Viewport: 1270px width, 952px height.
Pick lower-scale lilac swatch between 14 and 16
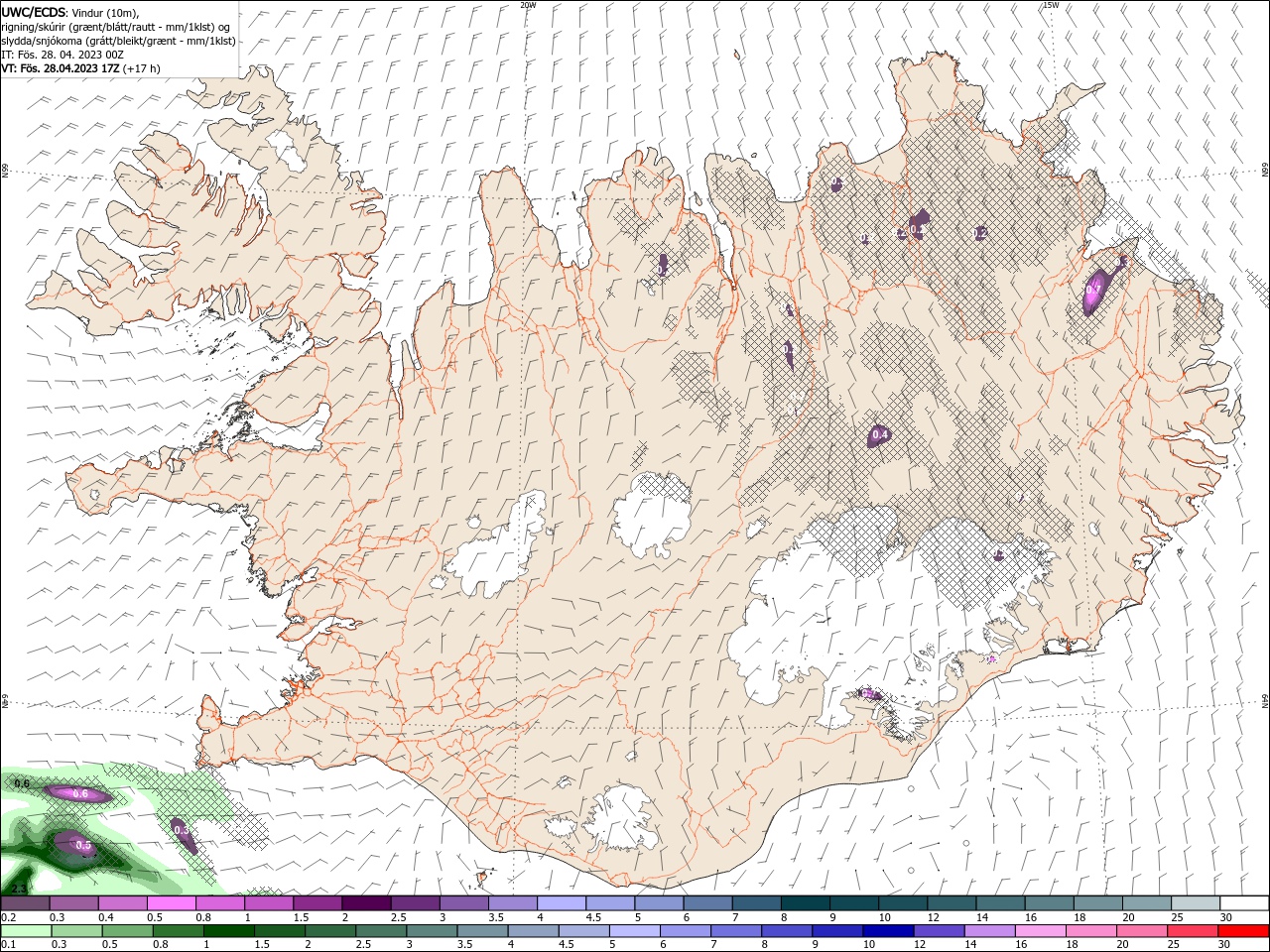click(992, 931)
